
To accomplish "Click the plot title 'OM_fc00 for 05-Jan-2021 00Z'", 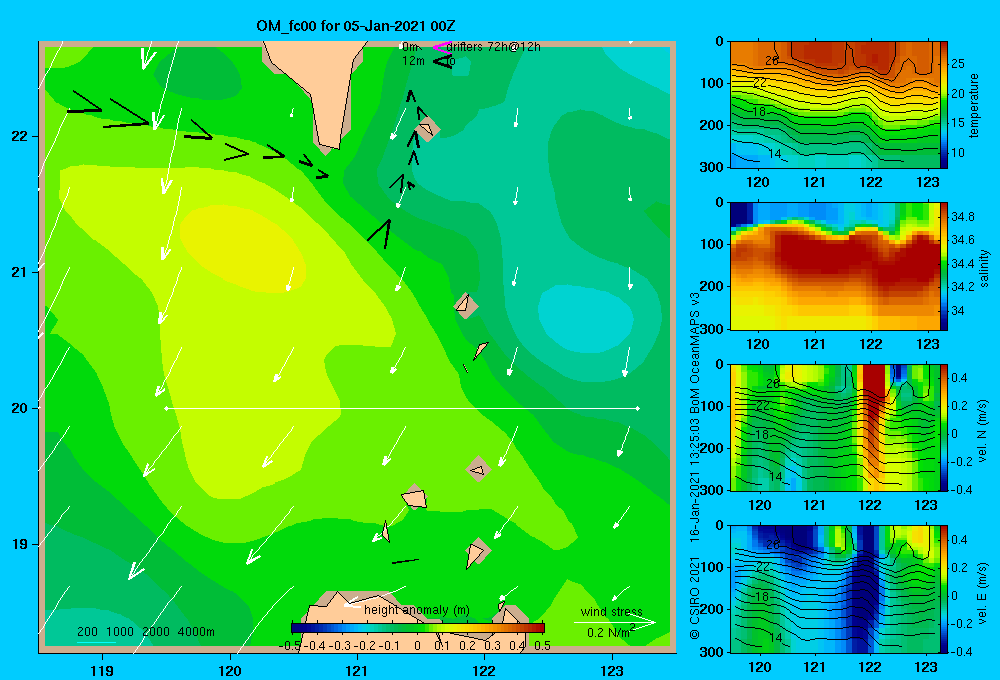I will 356,26.
